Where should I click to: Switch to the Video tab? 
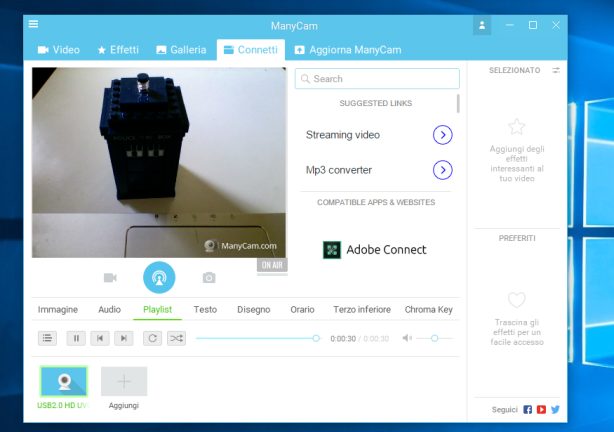pos(59,50)
